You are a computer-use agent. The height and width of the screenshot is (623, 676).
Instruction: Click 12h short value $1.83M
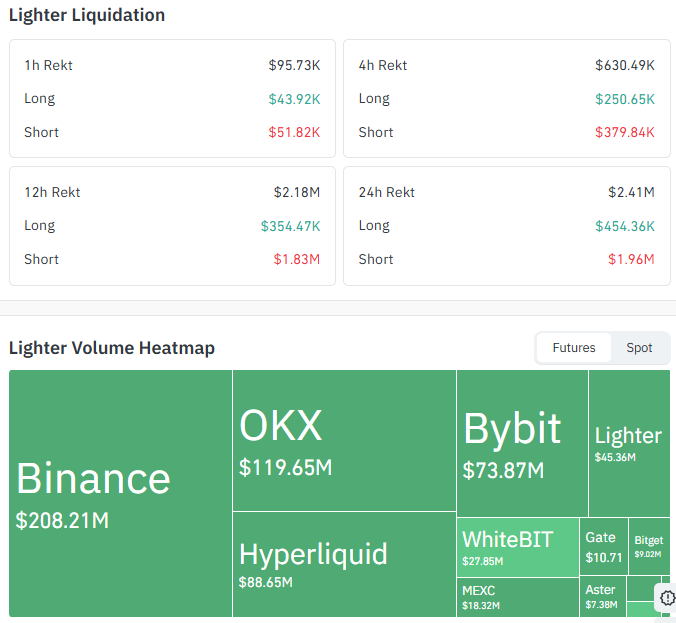tap(297, 259)
